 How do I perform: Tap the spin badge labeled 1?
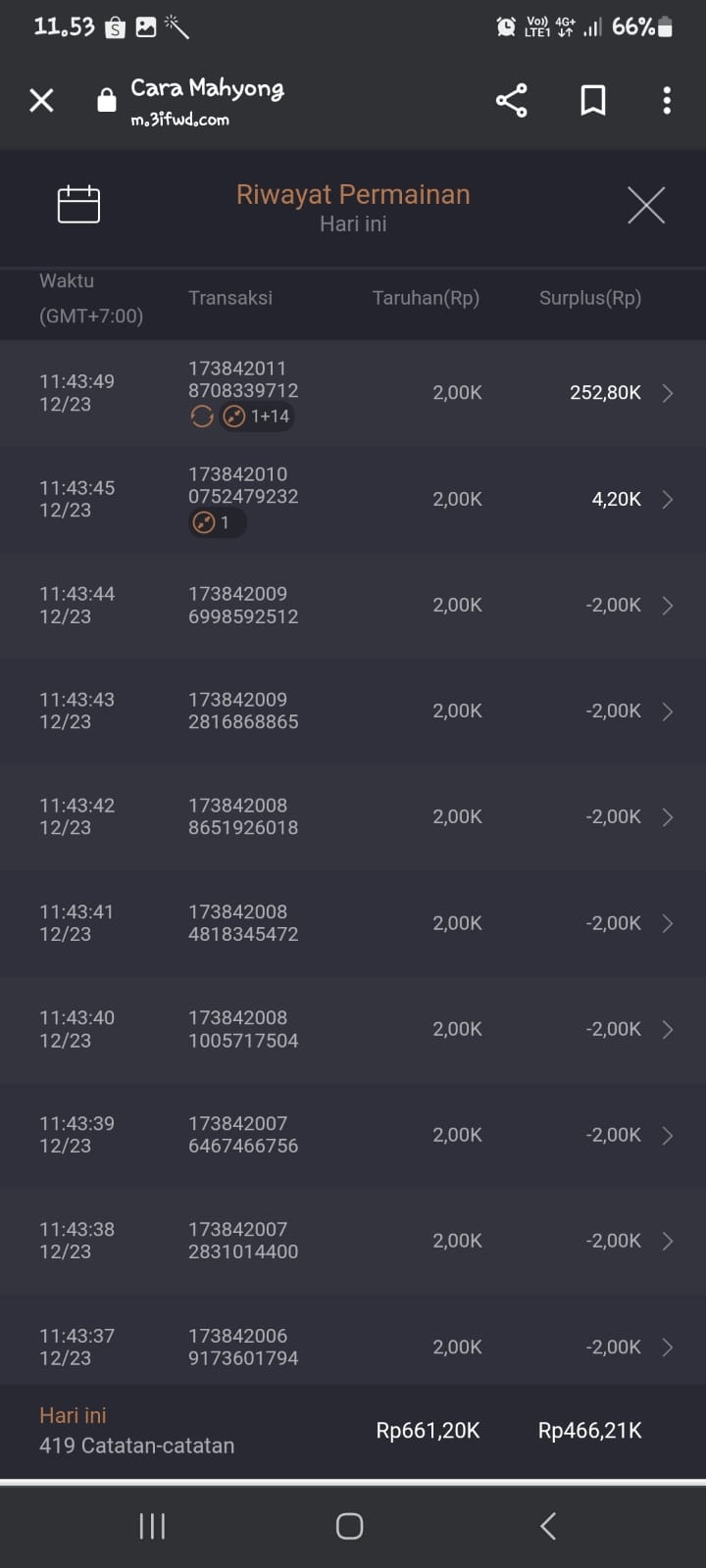click(215, 522)
